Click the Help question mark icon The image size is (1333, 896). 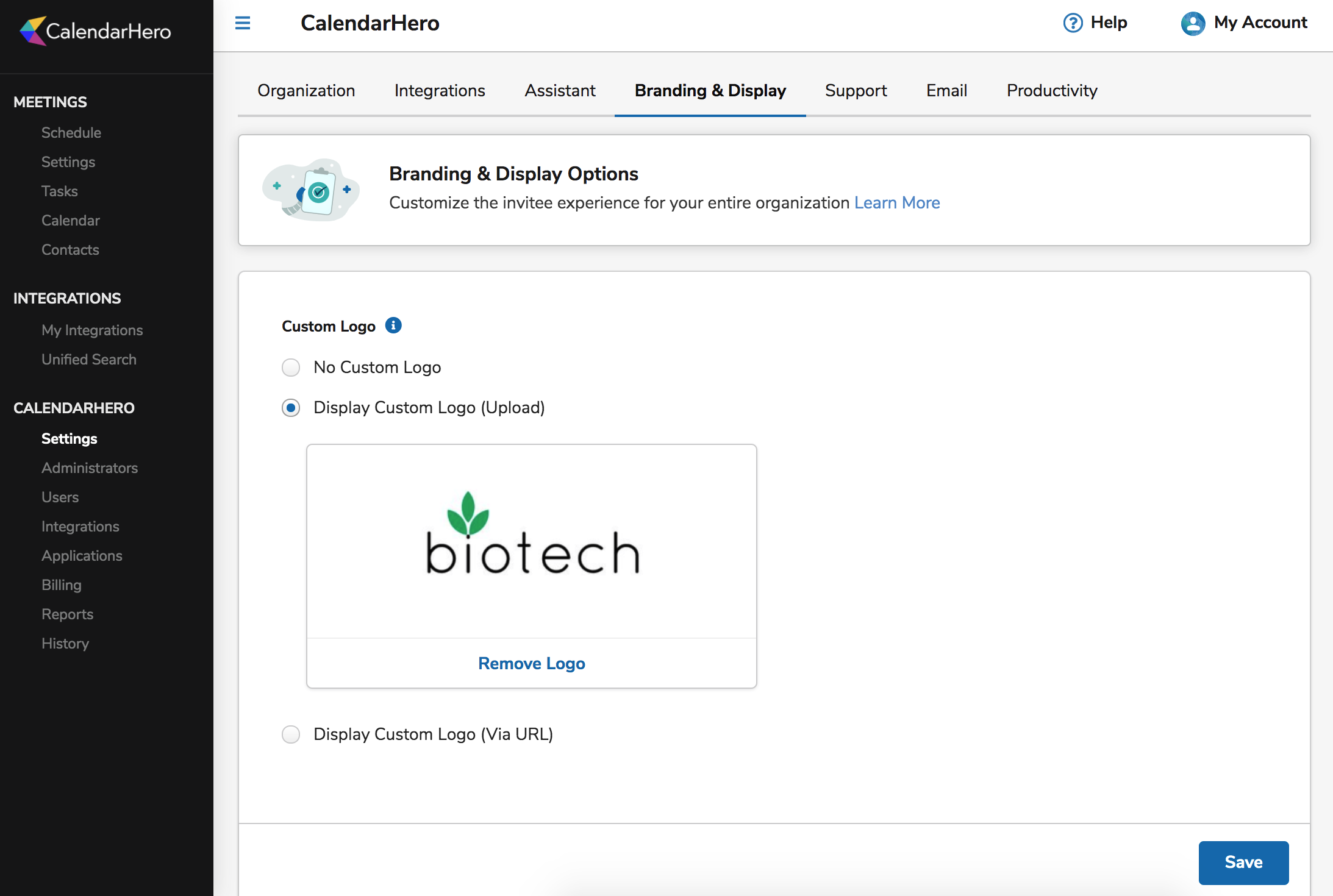tap(1073, 23)
